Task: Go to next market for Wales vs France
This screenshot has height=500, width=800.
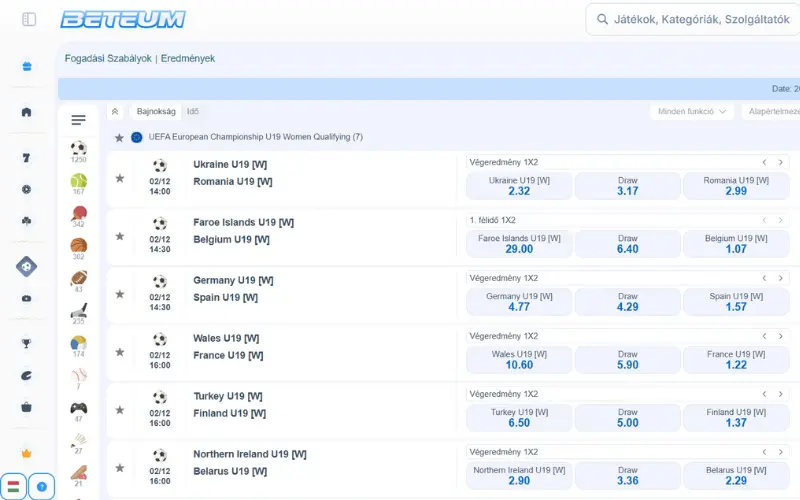Action: click(x=780, y=336)
